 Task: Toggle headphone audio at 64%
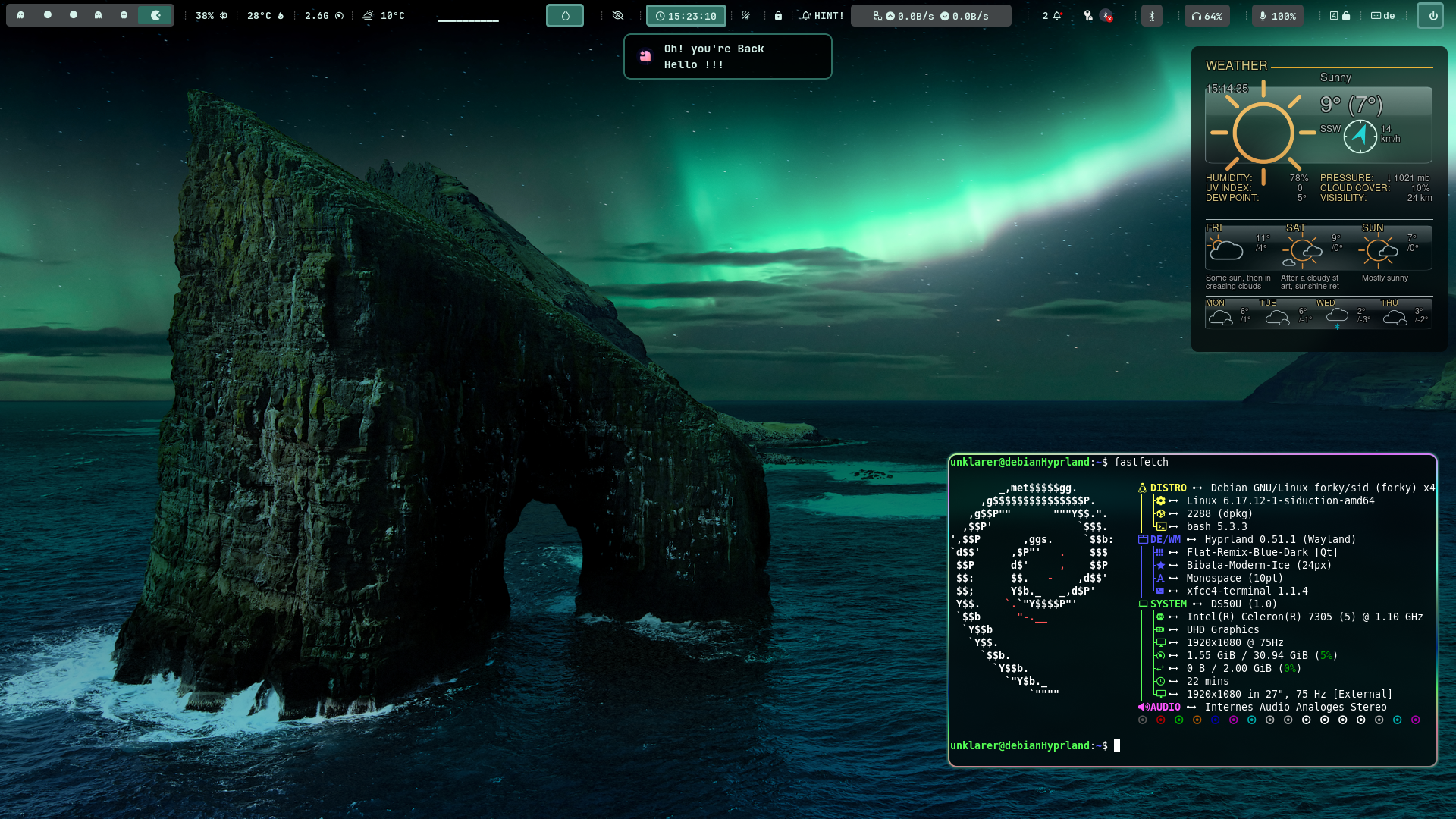coord(1207,16)
